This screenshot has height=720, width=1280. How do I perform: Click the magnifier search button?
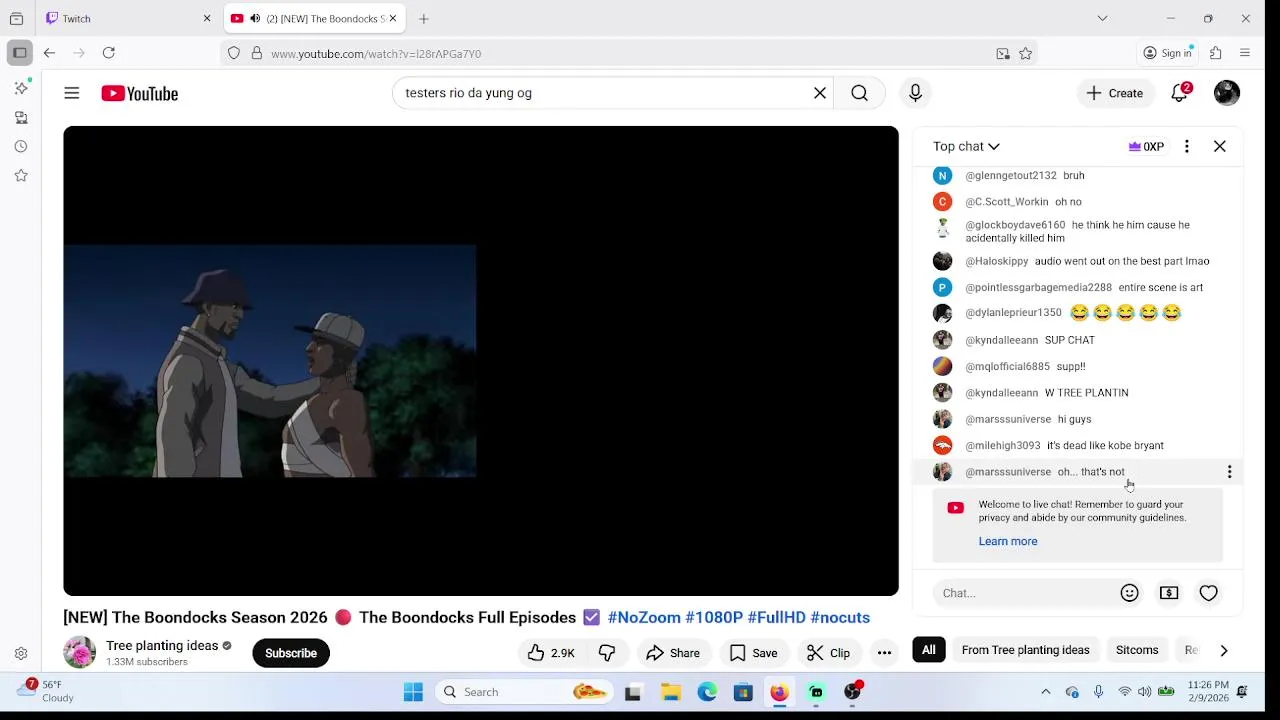pyautogui.click(x=859, y=93)
